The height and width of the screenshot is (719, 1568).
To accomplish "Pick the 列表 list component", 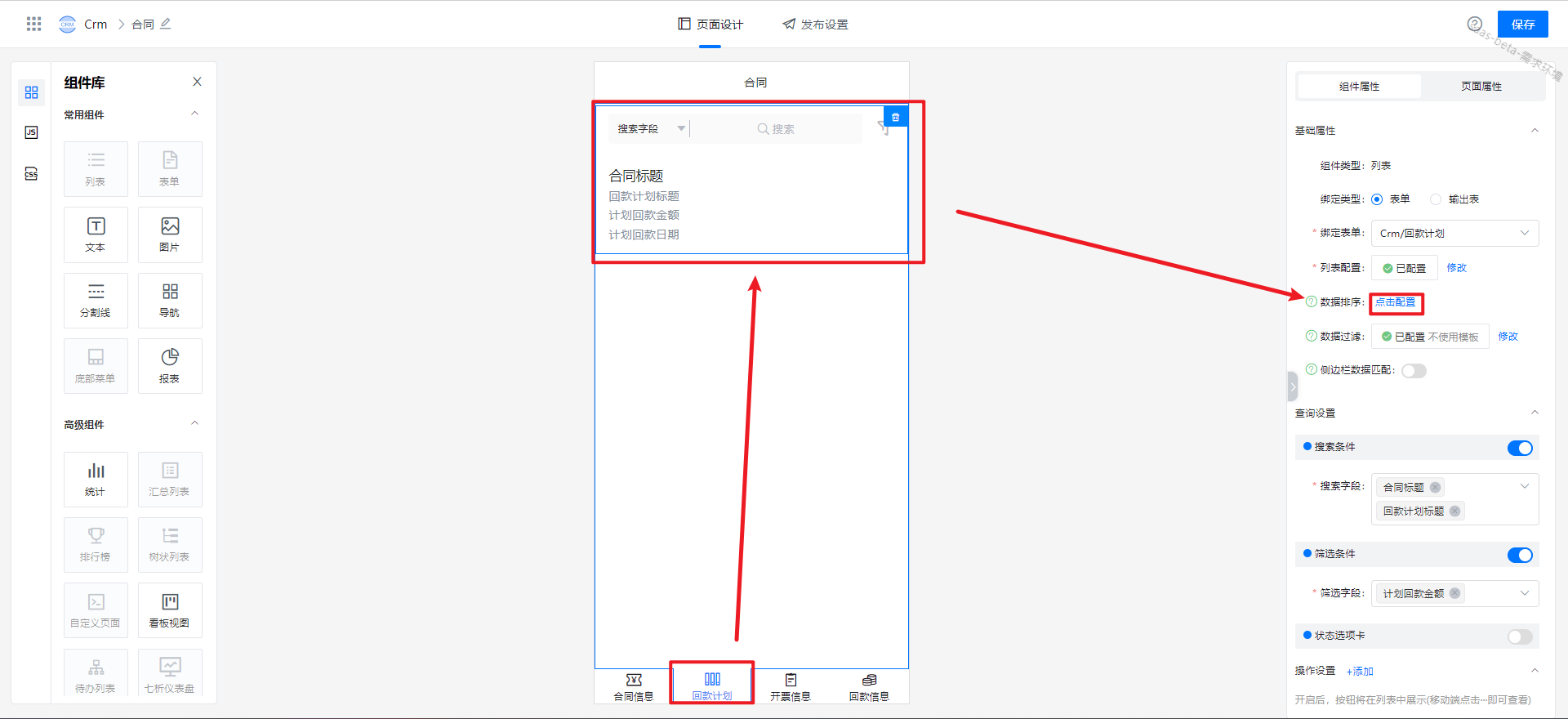I will (x=96, y=169).
